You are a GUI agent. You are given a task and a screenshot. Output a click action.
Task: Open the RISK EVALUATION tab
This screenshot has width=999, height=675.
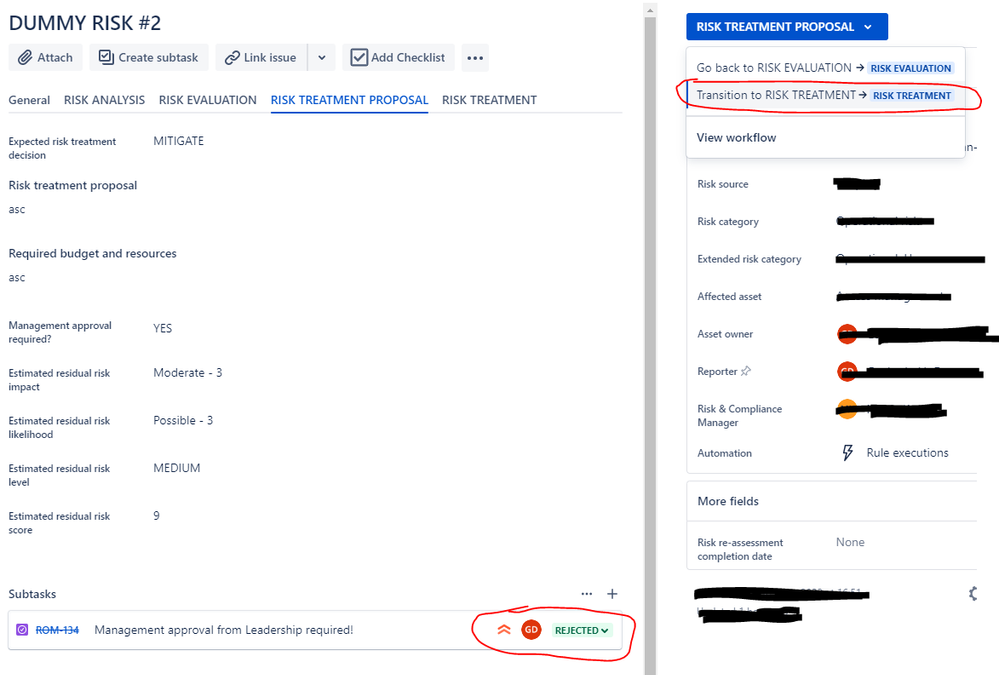point(208,100)
